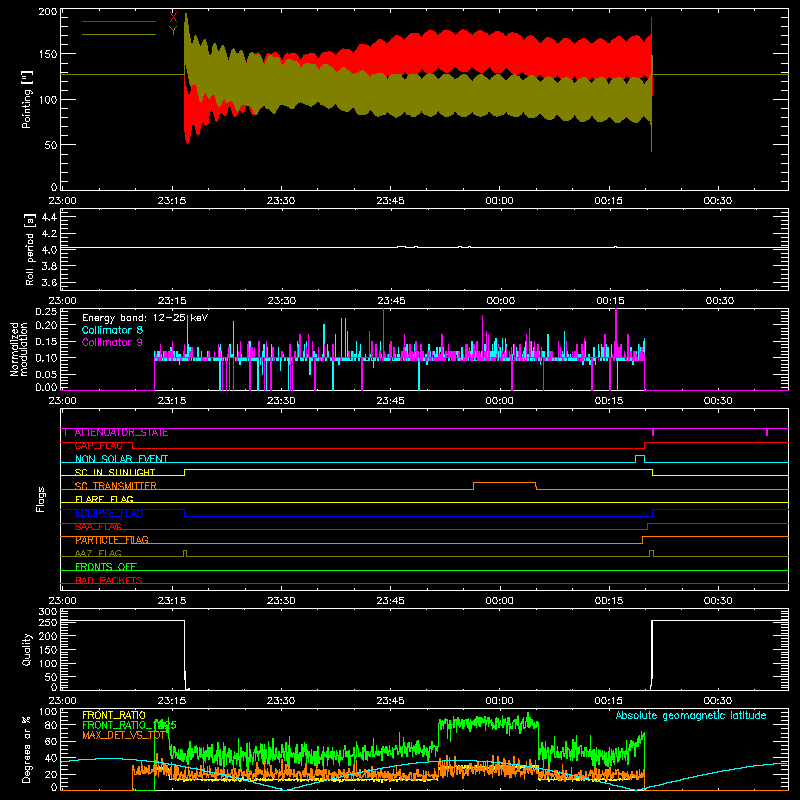Click the FLARE_FLAG label
This screenshot has height=800, width=800.
click(104, 499)
